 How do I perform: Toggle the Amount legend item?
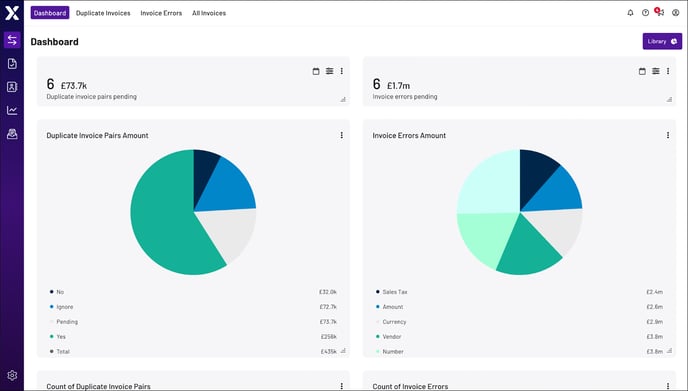(389, 307)
